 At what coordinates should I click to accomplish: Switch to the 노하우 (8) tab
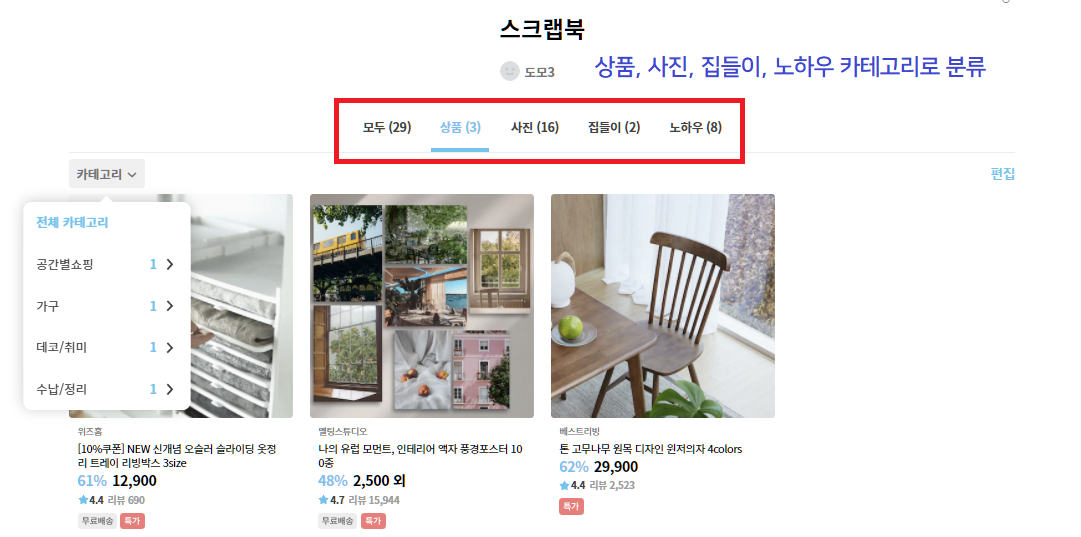point(696,128)
